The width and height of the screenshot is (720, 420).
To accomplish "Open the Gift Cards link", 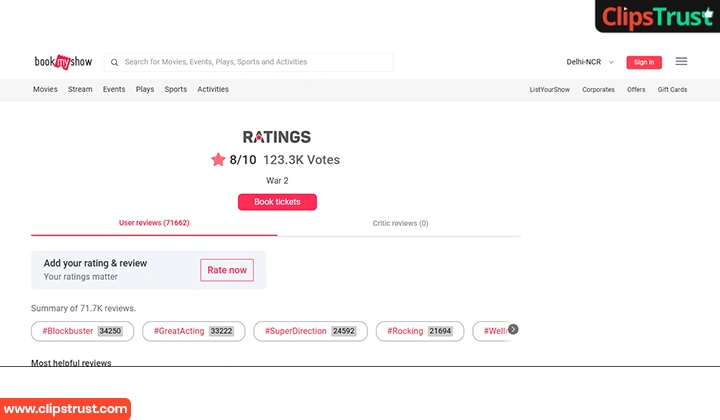I will (672, 90).
